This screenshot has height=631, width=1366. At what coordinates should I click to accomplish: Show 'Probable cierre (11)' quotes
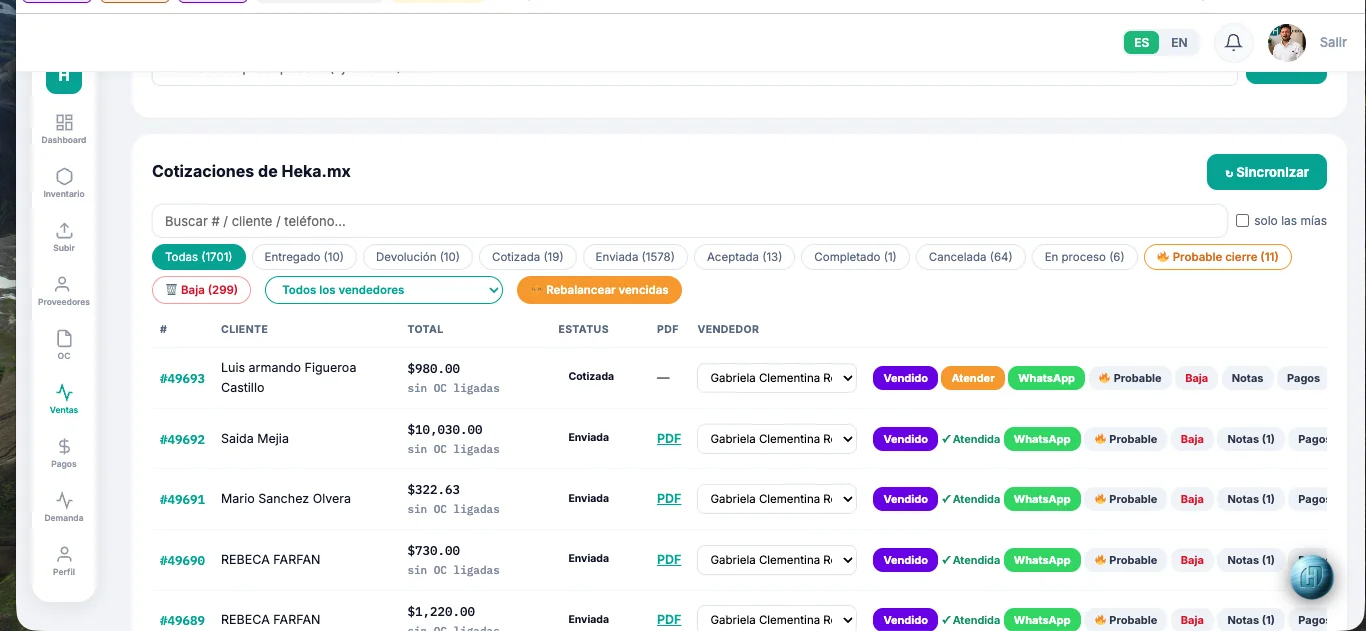coord(1218,257)
